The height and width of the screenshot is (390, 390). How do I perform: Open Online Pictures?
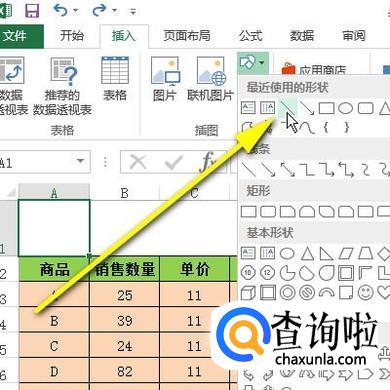tap(210, 79)
